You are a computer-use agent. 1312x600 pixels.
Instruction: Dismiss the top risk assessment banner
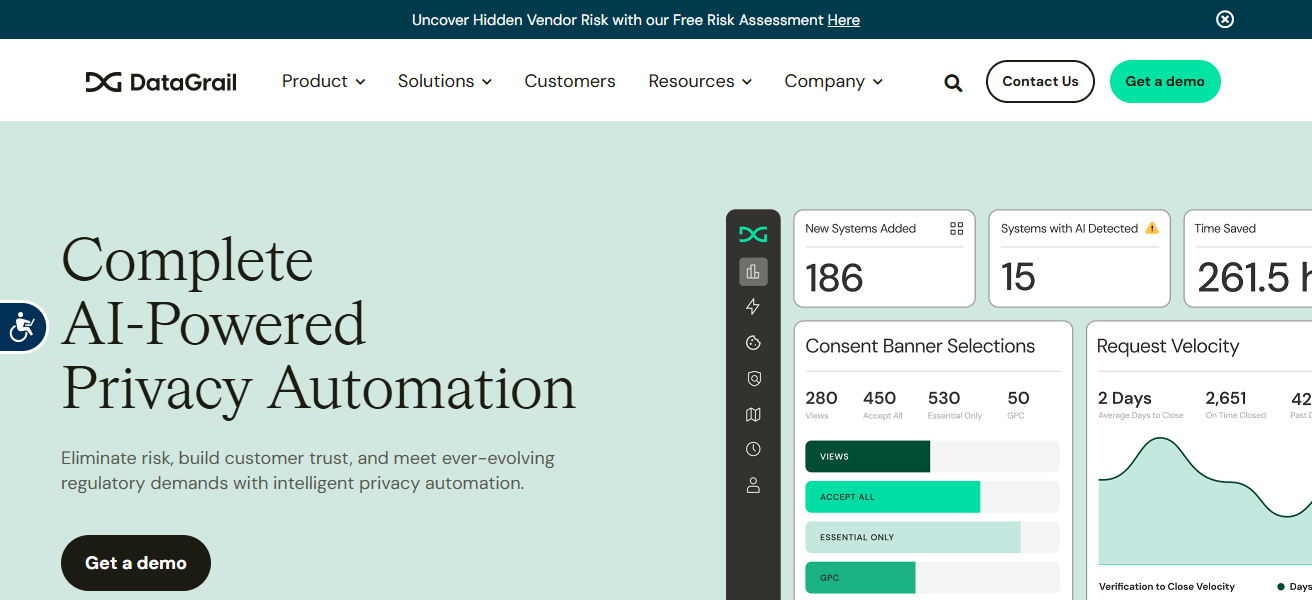tap(1225, 19)
